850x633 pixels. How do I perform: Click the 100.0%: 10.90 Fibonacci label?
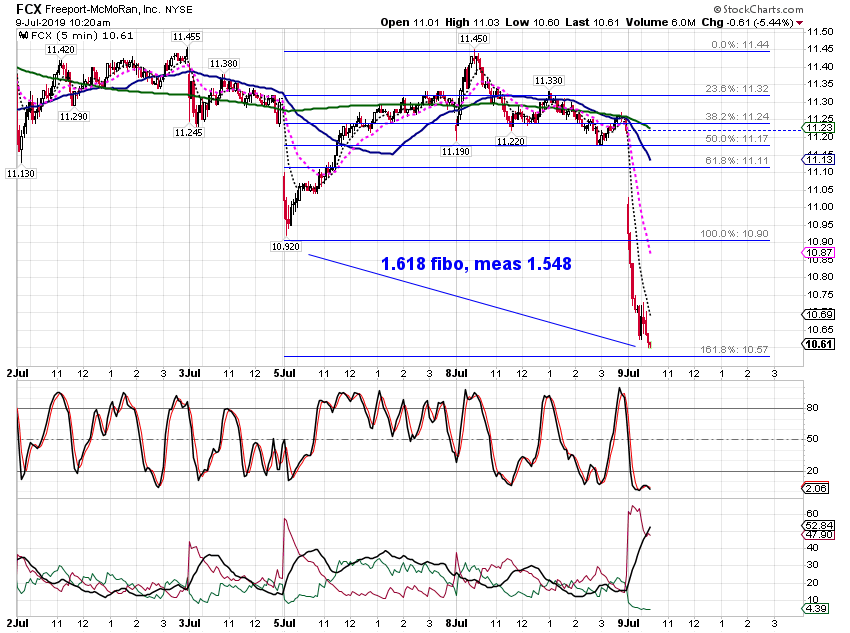735,234
